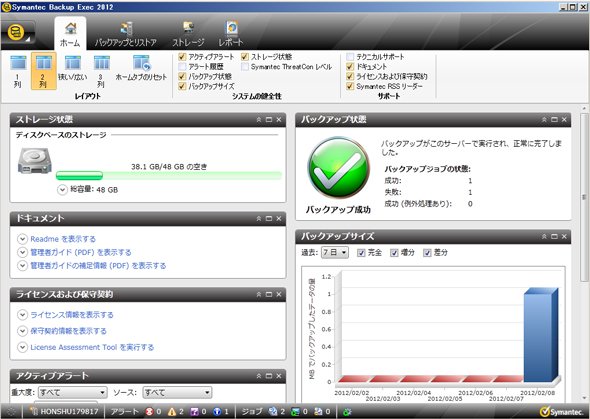The width and height of the screenshot is (590, 419).
Task: Select the 3列 layout icon
Action: tap(102, 62)
